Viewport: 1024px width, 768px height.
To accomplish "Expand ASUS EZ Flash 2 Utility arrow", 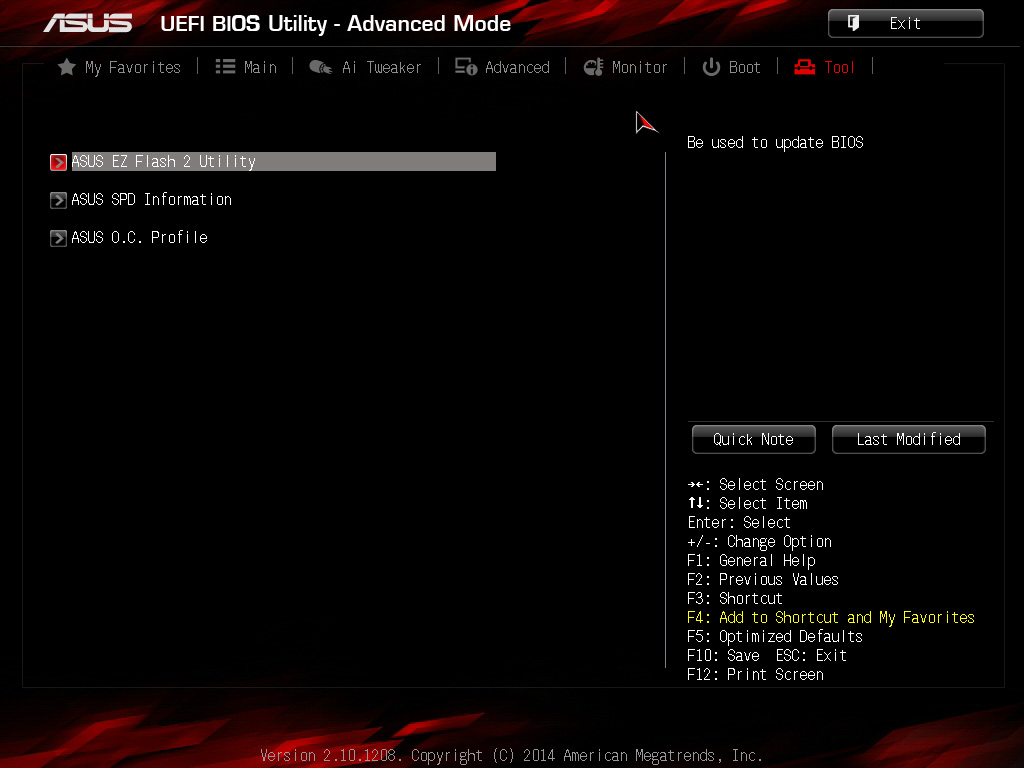I will 58,162.
